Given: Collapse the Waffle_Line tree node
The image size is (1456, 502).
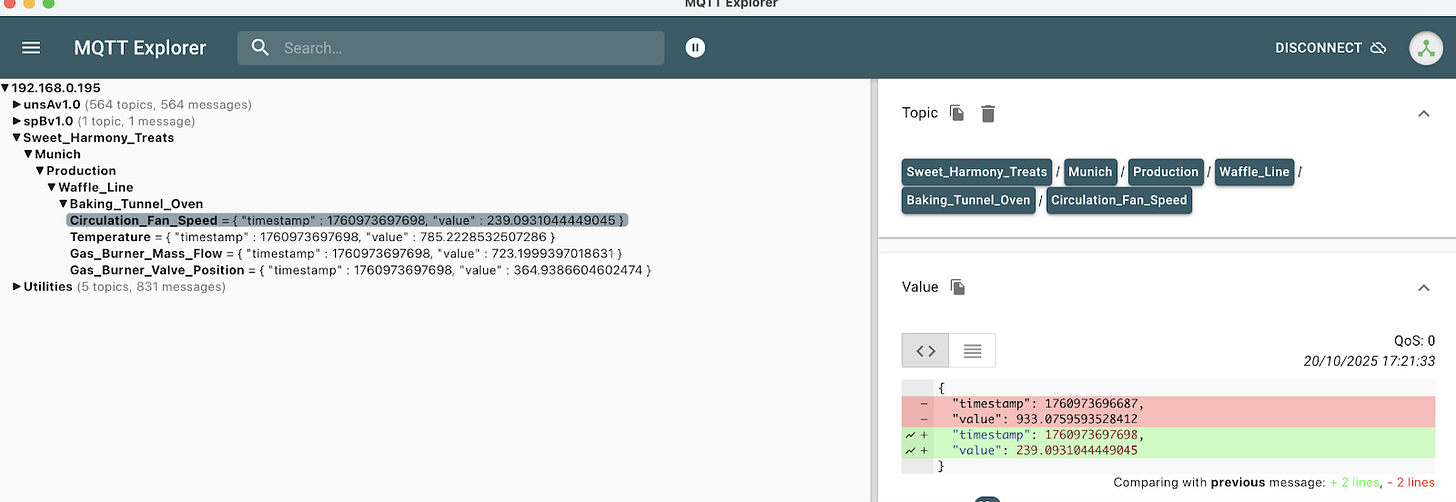Looking at the screenshot, I should coord(51,188).
